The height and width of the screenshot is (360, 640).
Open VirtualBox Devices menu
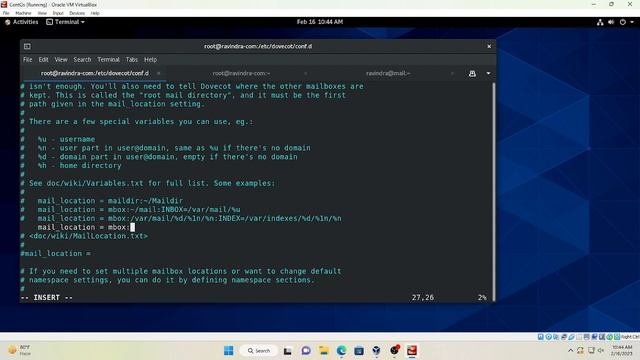[x=77, y=13]
